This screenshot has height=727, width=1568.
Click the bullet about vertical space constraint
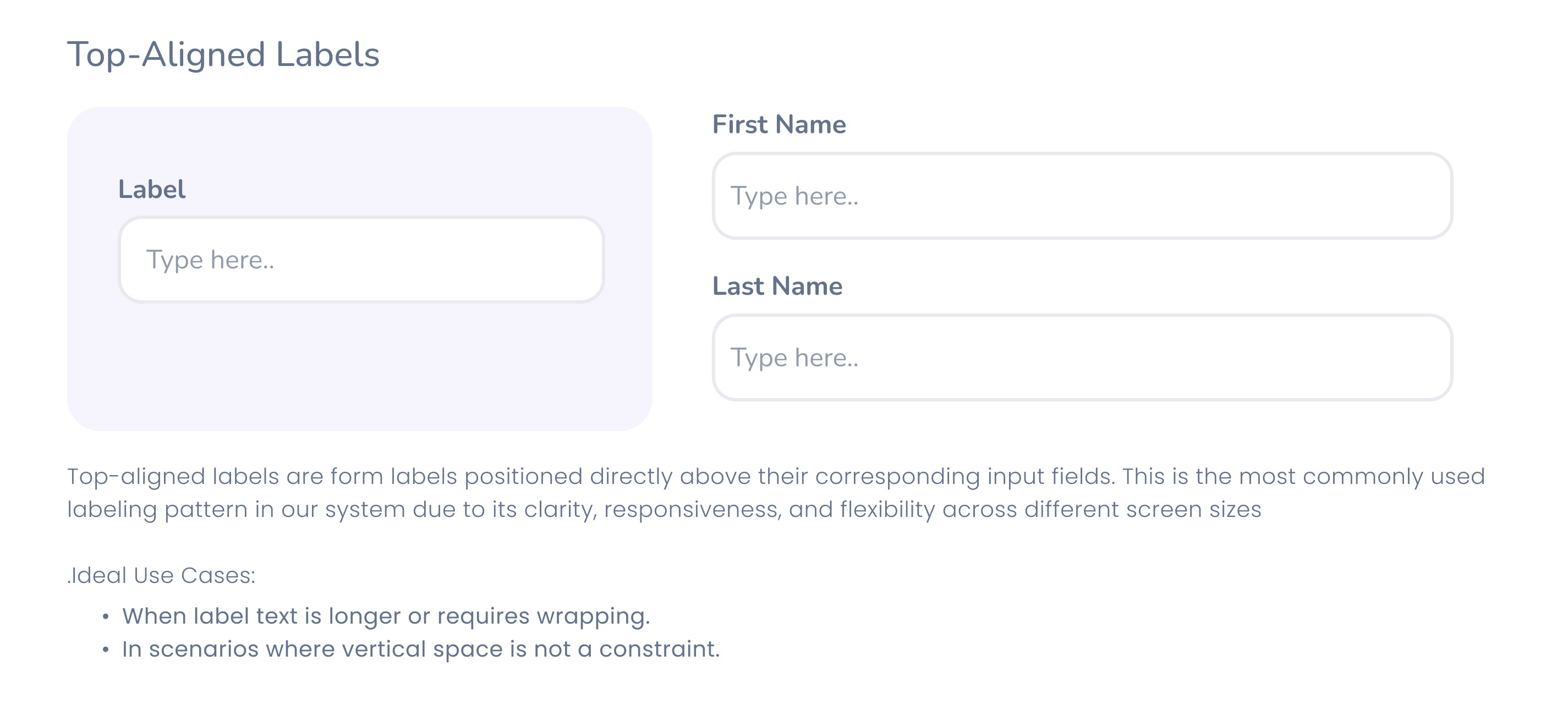click(x=420, y=649)
